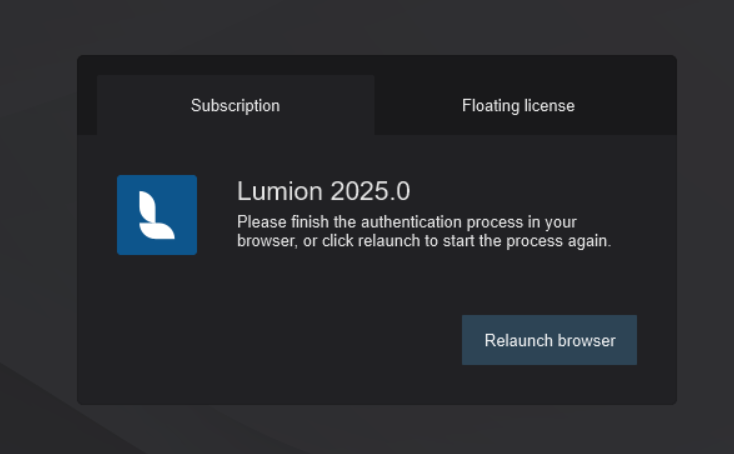734x454 pixels.
Task: Click the word 'license' in the Floating license tab
Action: pyautogui.click(x=549, y=106)
